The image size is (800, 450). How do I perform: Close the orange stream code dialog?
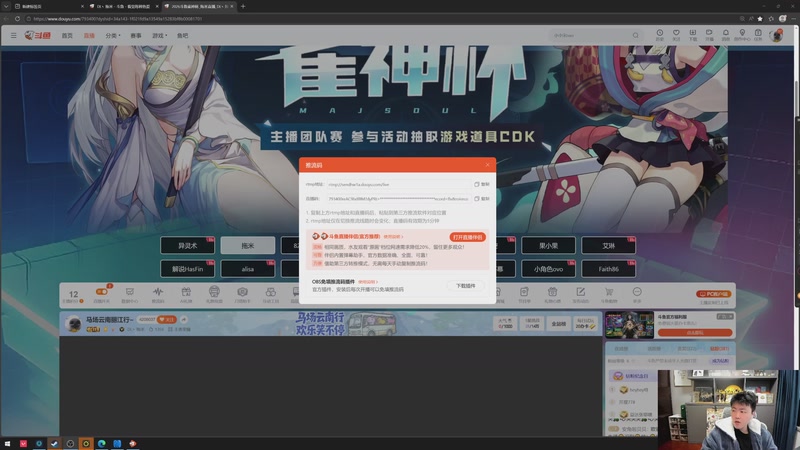tap(487, 165)
